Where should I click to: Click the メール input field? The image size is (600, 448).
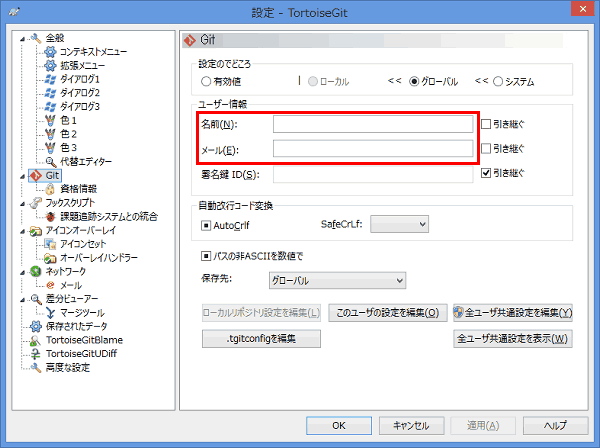[373, 148]
